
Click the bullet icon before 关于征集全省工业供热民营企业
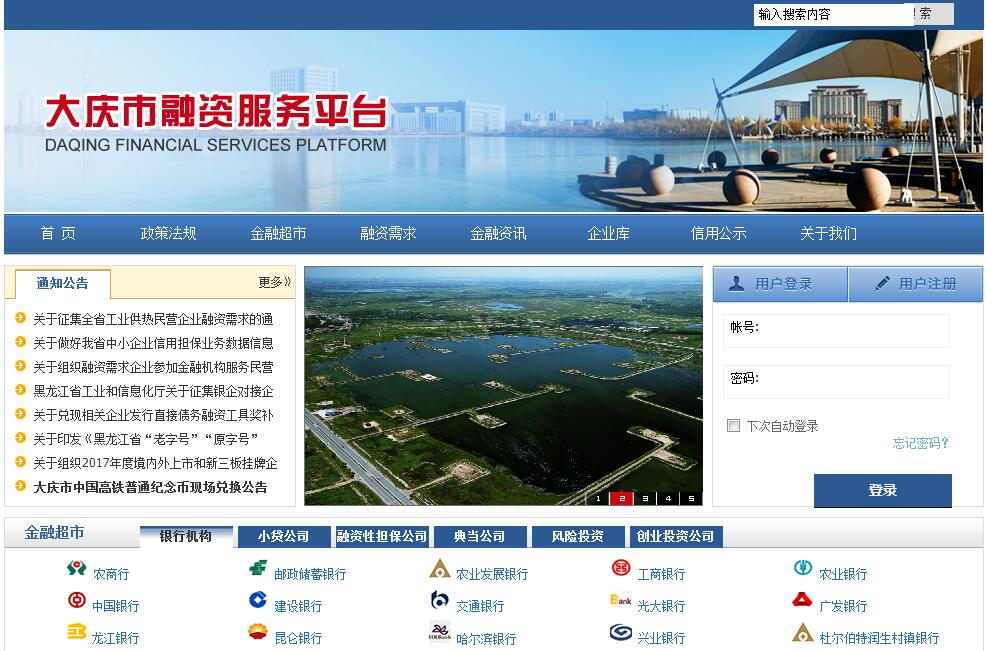click(20, 318)
